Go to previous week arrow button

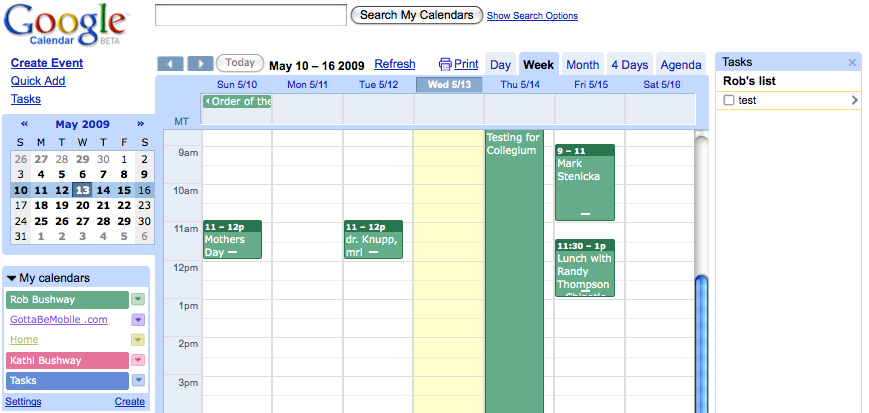coord(170,64)
